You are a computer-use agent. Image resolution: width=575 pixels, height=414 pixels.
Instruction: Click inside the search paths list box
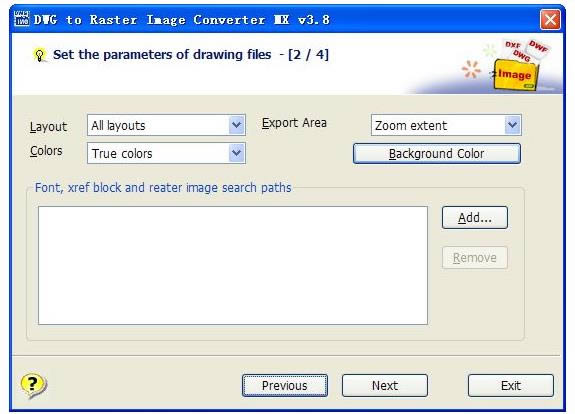point(233,265)
